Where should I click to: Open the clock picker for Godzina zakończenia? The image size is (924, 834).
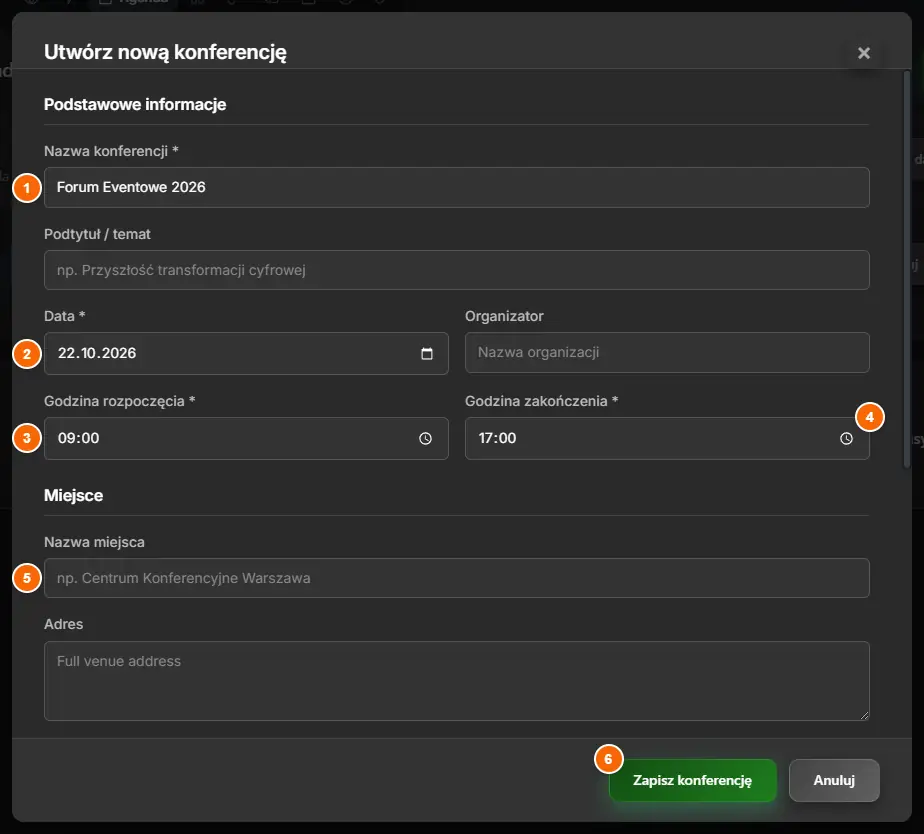click(x=846, y=439)
